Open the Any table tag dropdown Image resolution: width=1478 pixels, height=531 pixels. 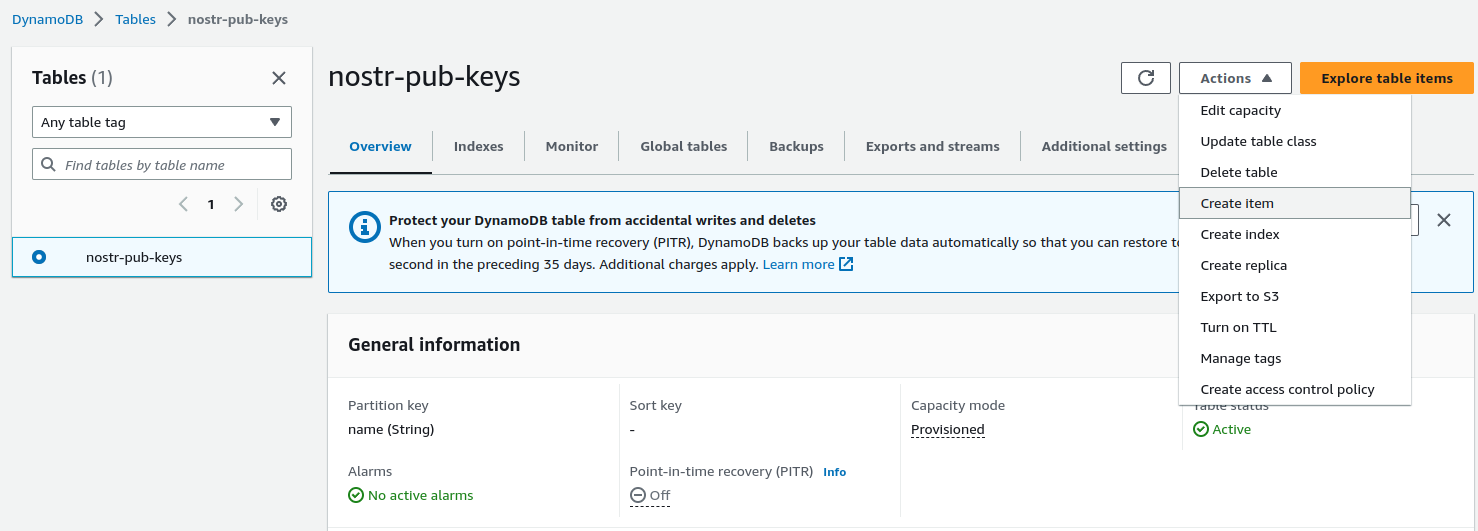(x=162, y=122)
